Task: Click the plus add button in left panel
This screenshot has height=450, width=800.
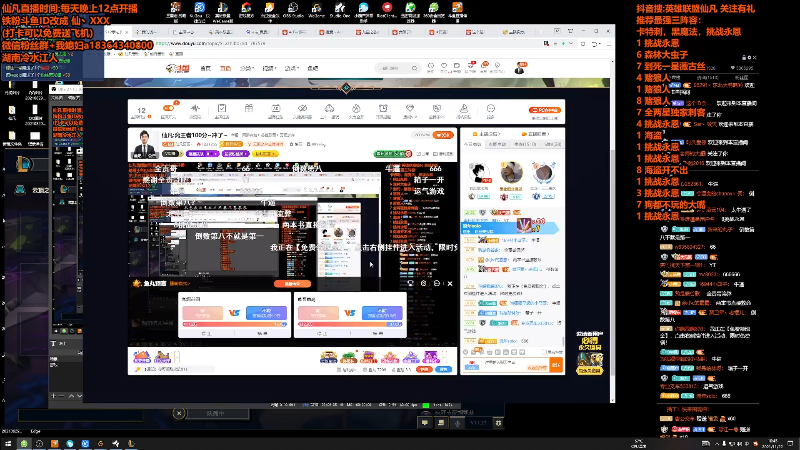Action: pyautogui.click(x=53, y=396)
